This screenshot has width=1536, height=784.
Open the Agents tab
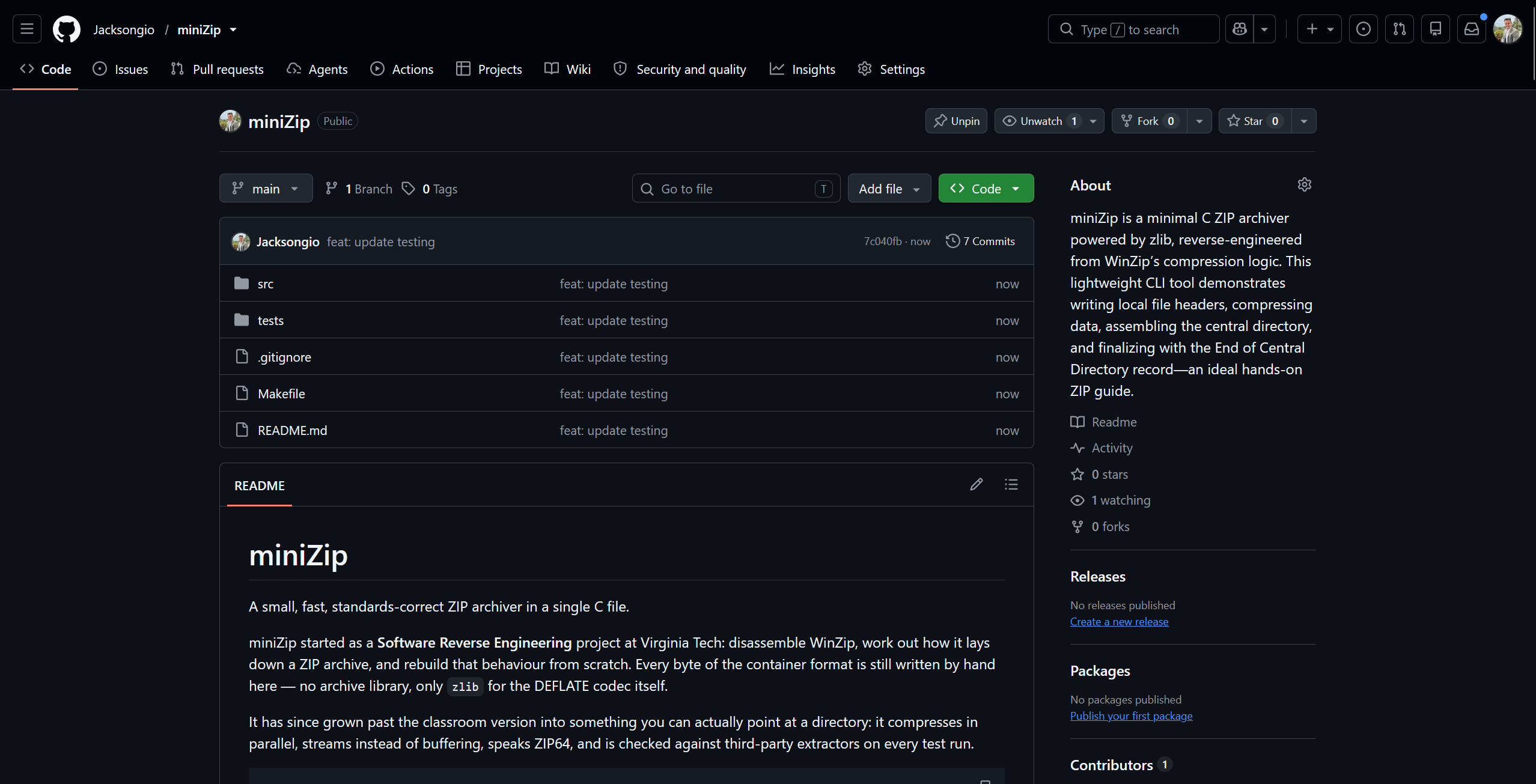click(x=317, y=69)
